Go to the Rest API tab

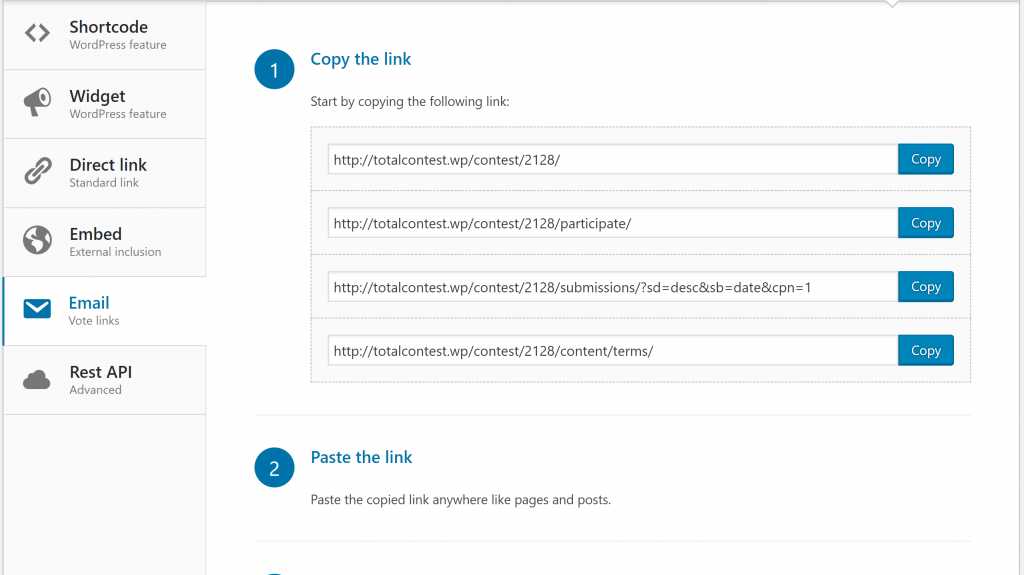pyautogui.click(x=104, y=380)
